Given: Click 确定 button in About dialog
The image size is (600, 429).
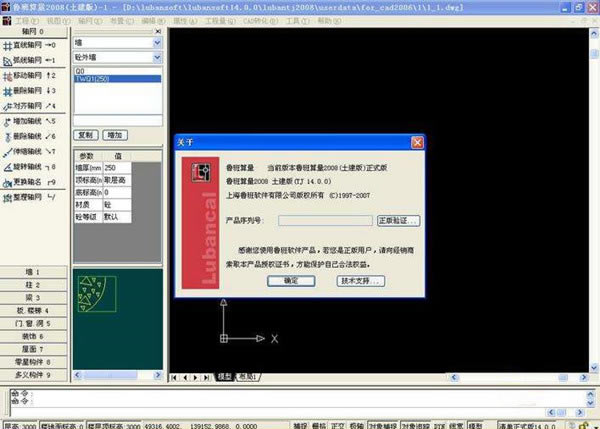Looking at the screenshot, I should pyautogui.click(x=291, y=281).
